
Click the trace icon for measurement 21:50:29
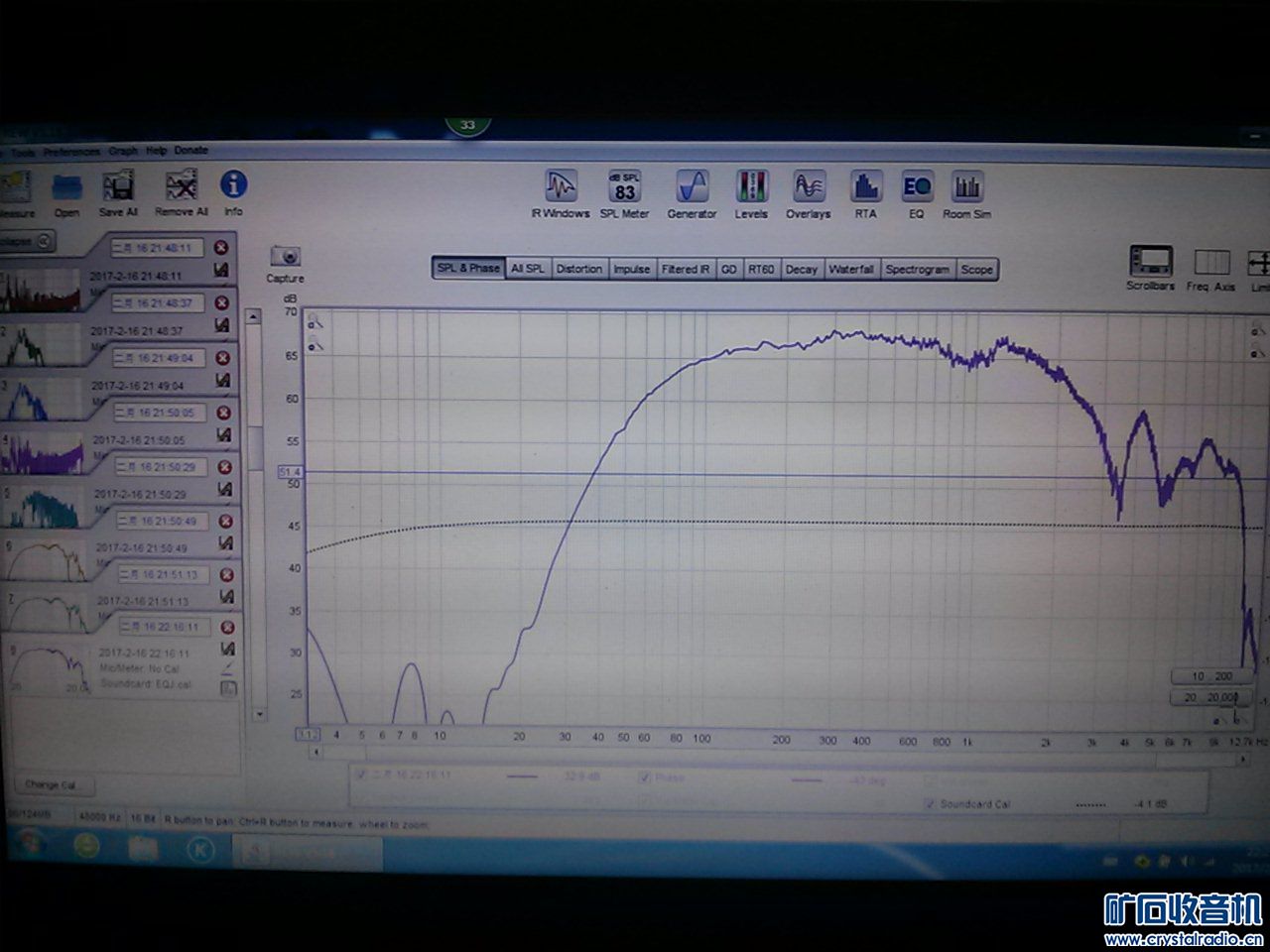(x=224, y=489)
